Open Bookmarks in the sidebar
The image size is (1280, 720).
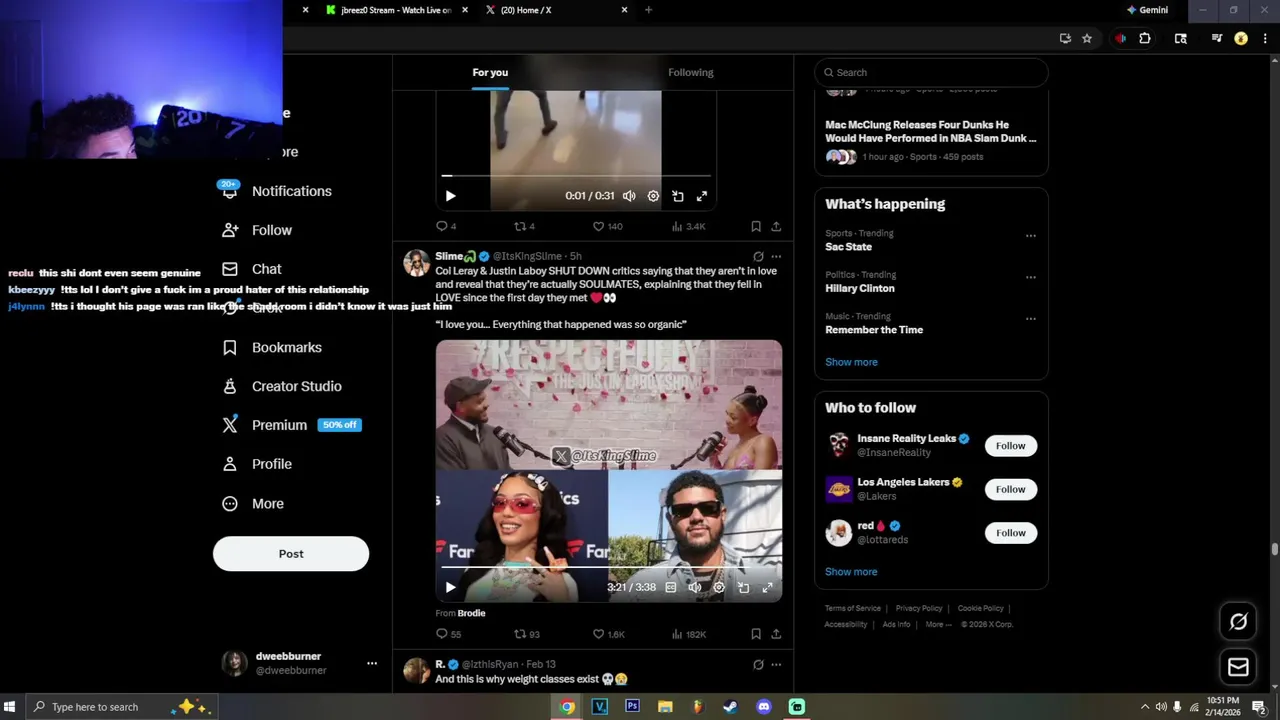273,347
